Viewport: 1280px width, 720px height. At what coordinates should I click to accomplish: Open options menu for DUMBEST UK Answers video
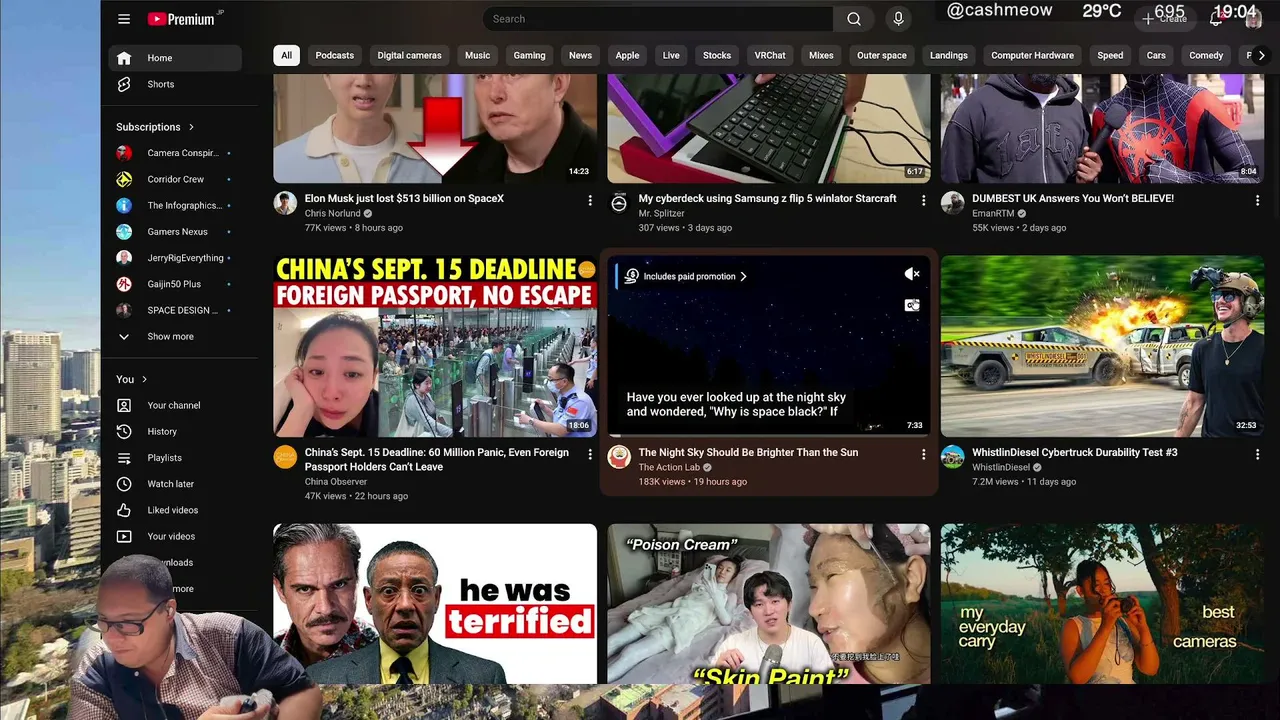(1257, 201)
